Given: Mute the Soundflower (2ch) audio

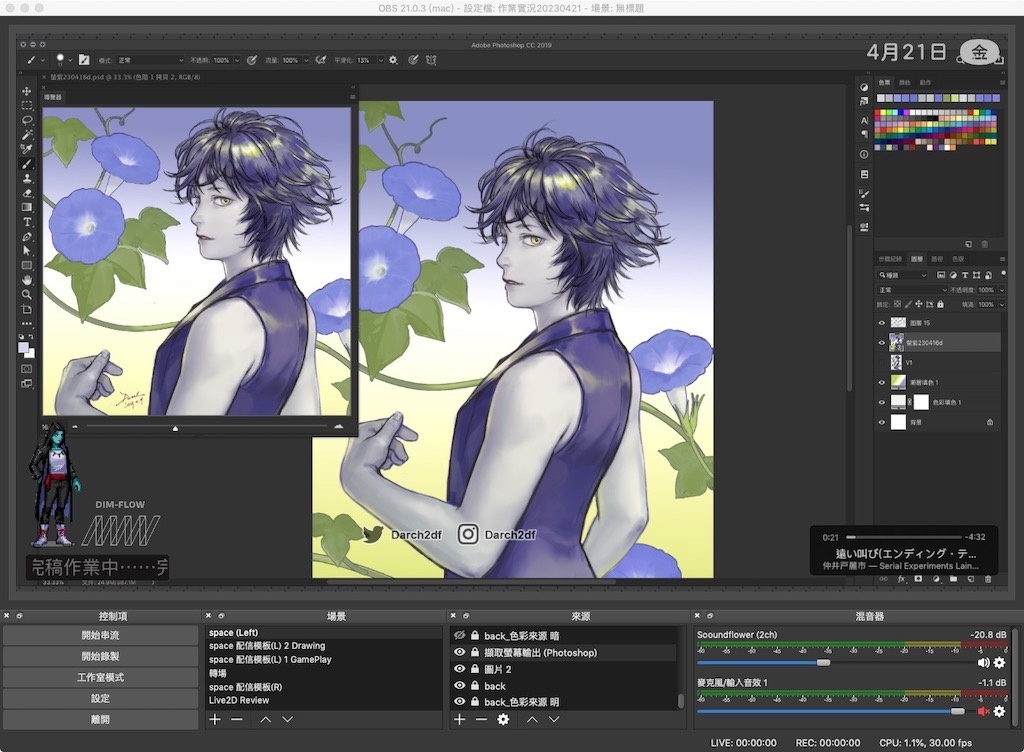Looking at the screenshot, I should [x=983, y=663].
